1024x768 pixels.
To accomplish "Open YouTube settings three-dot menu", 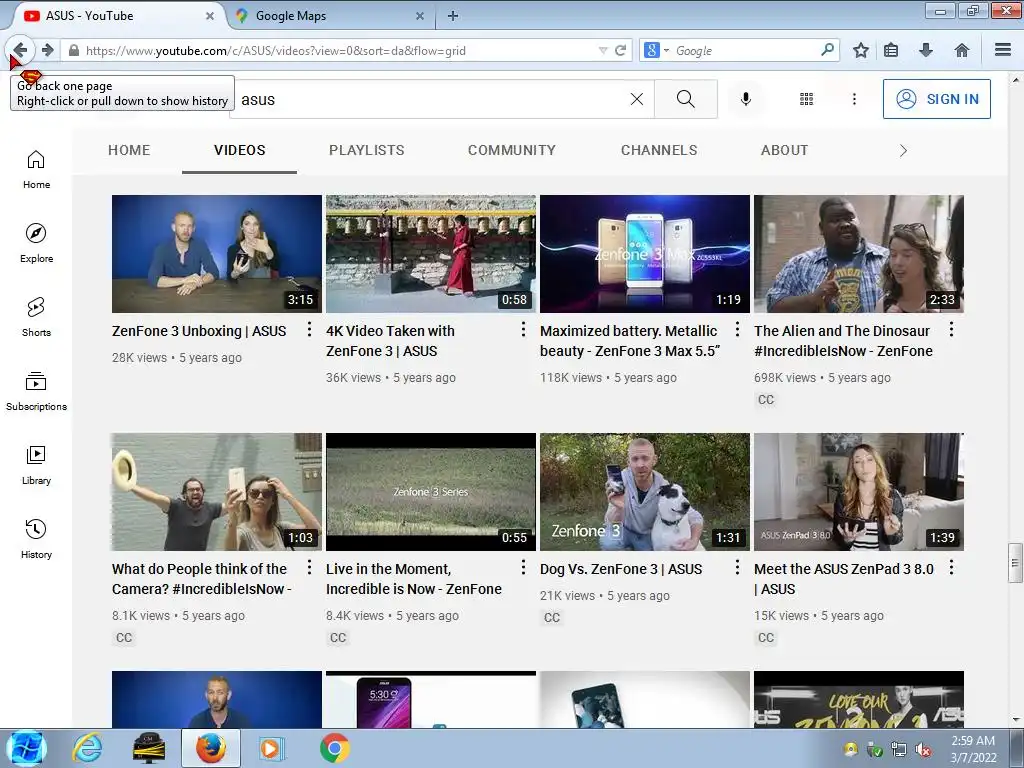I will pos(854,99).
